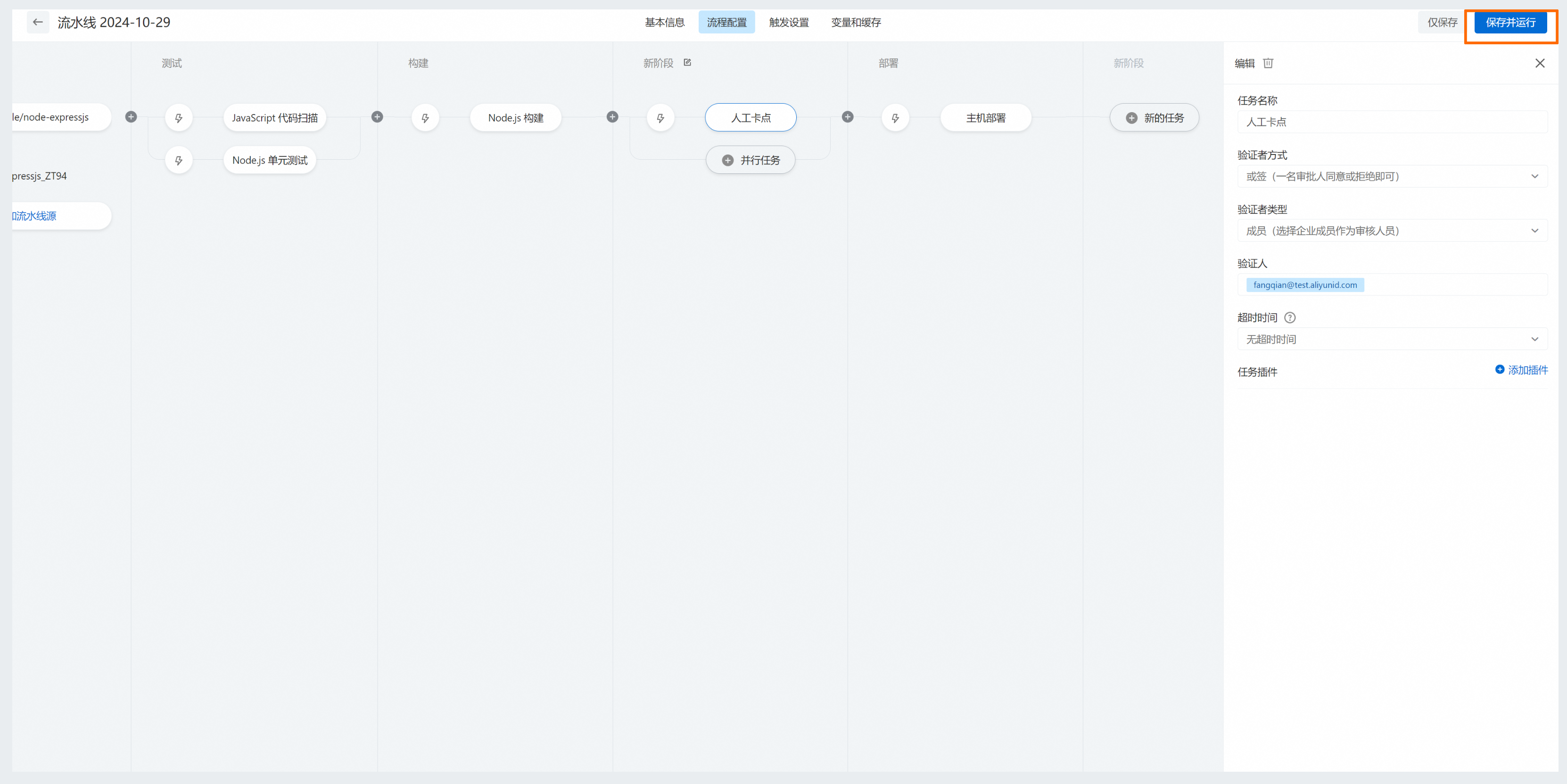Click trigger lightning icon before Node.js 单元测试
Screen dimensions: 1567x784
tap(179, 161)
